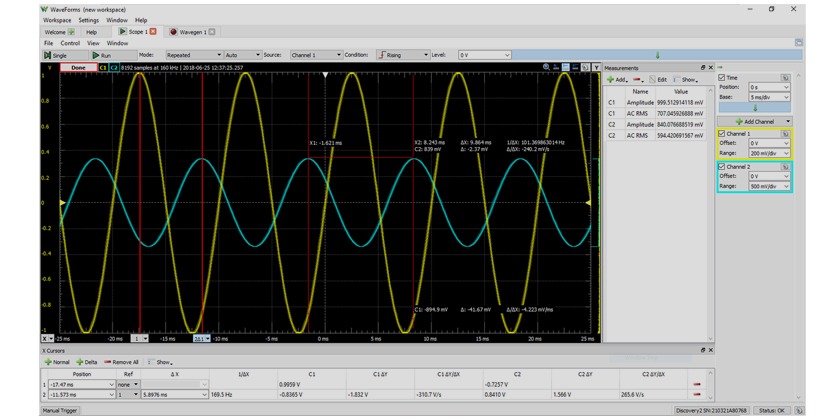
Task: Select the C1 Amplitude measurement row
Action: tap(655, 102)
